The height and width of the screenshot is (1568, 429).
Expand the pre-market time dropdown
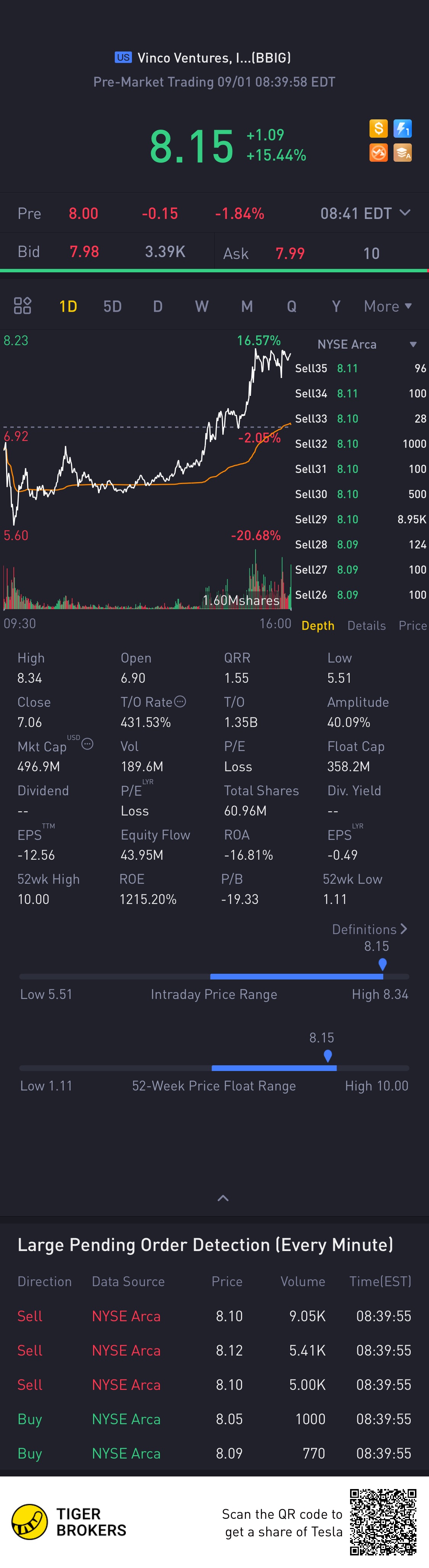(405, 213)
